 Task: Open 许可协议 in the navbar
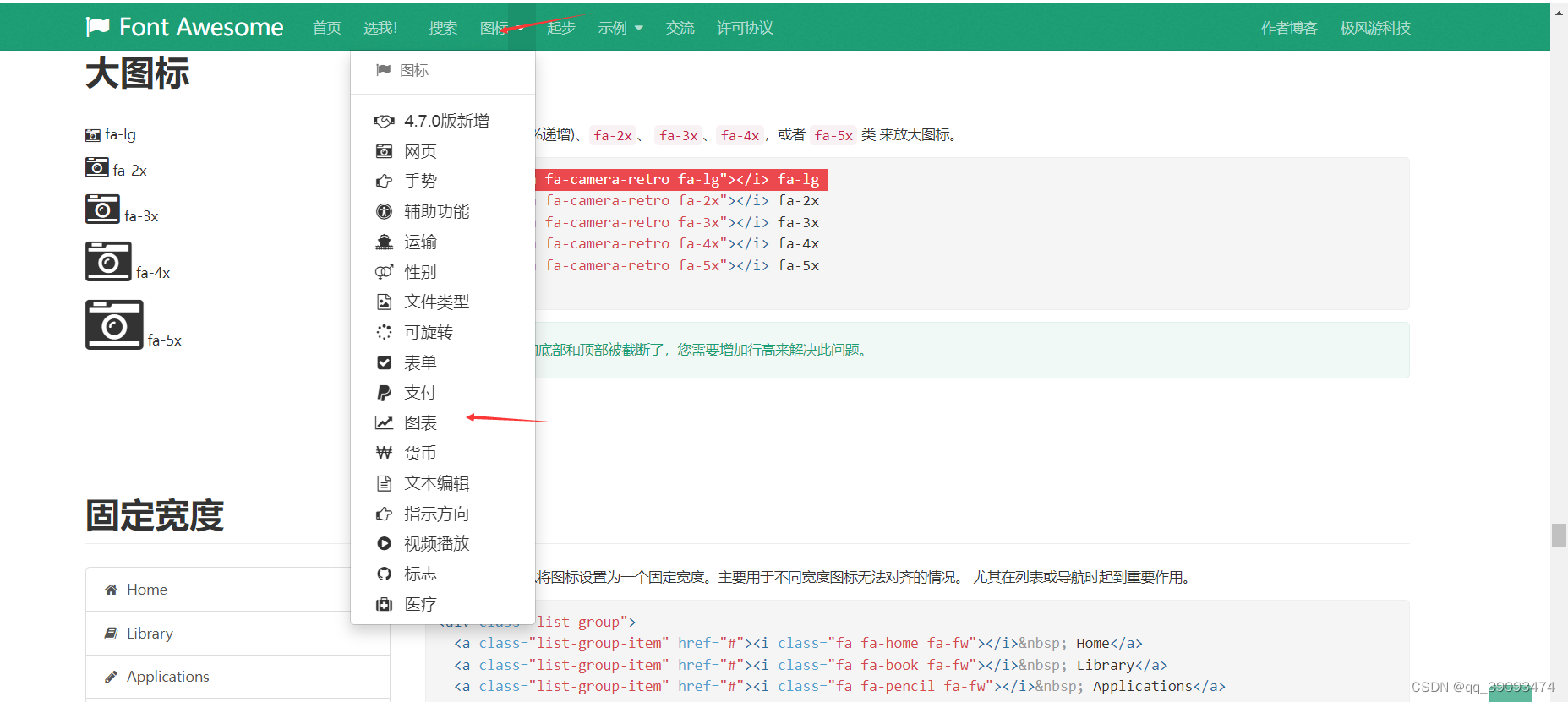(745, 28)
